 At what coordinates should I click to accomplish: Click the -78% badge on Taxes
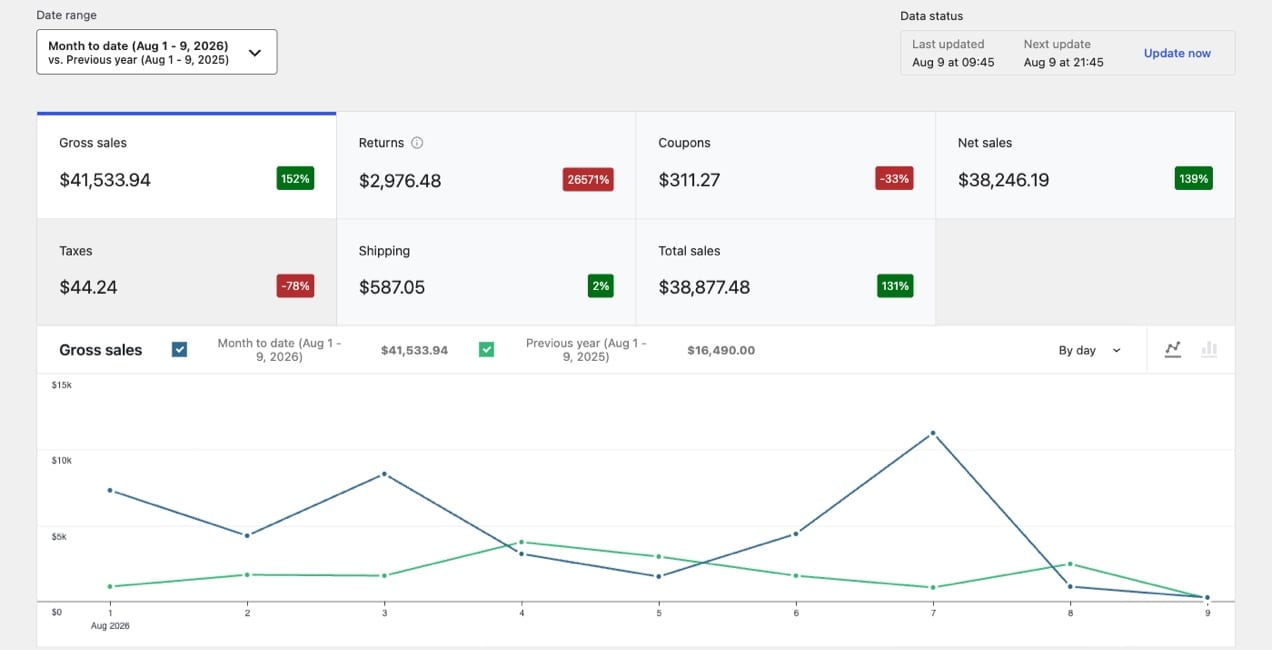coord(295,286)
